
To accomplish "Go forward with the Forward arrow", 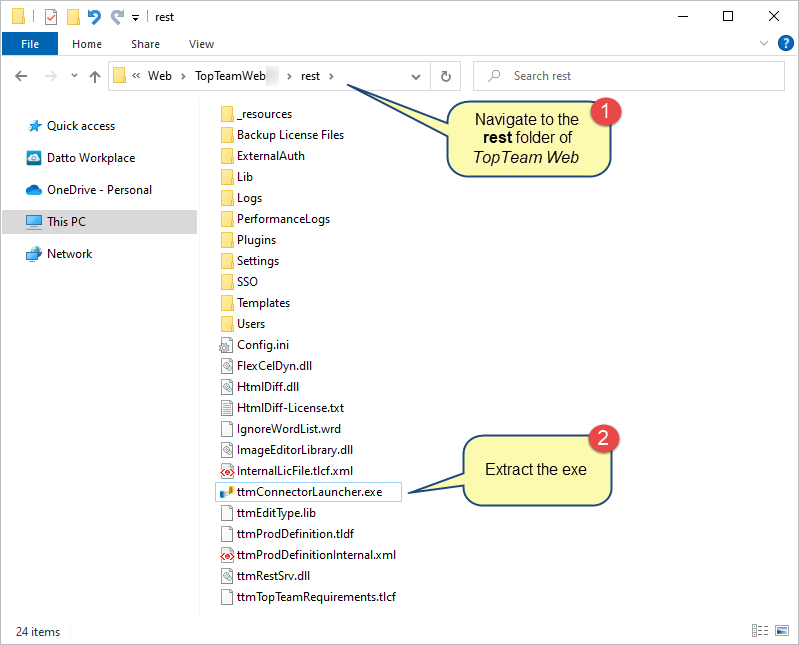I will [50, 76].
